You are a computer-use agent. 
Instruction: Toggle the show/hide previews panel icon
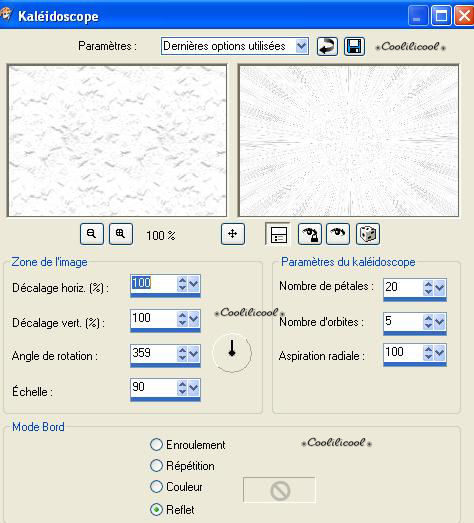pyautogui.click(x=278, y=234)
